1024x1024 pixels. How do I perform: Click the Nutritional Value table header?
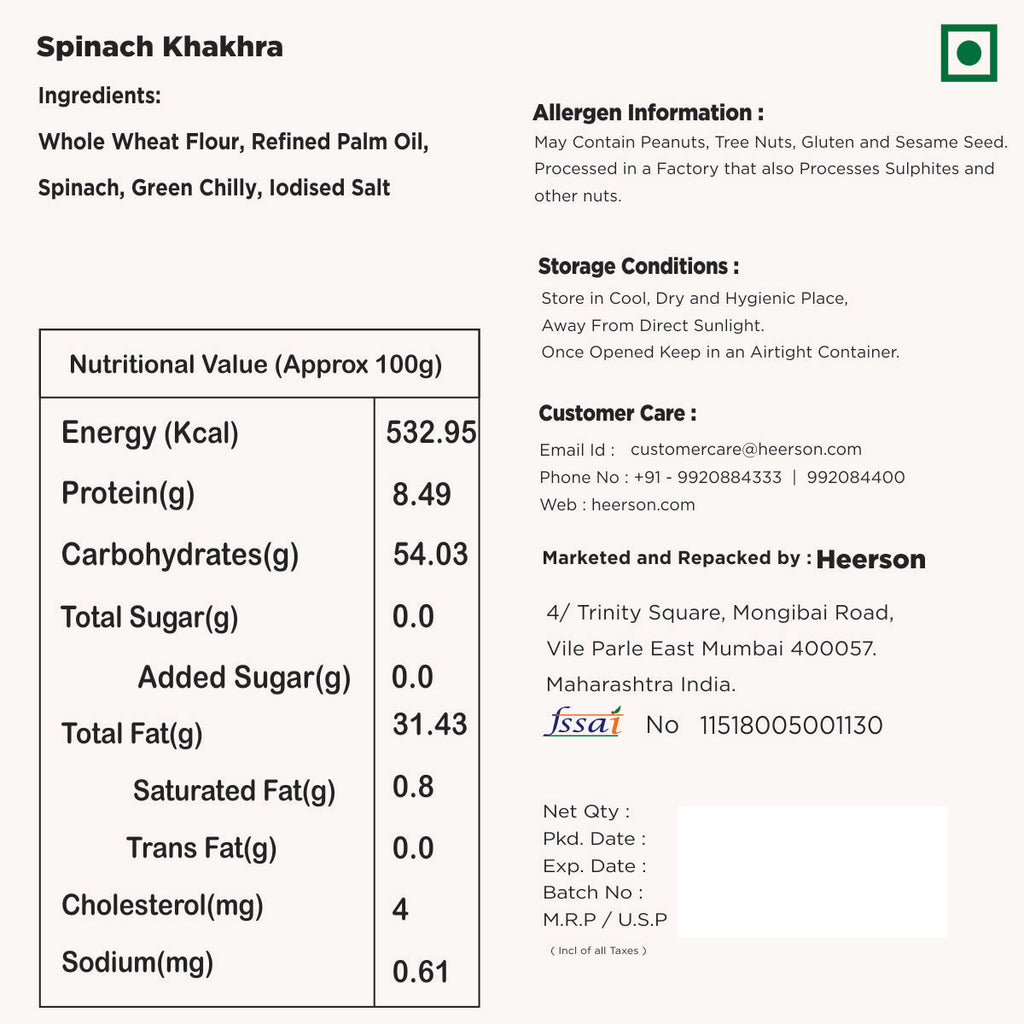pyautogui.click(x=256, y=364)
